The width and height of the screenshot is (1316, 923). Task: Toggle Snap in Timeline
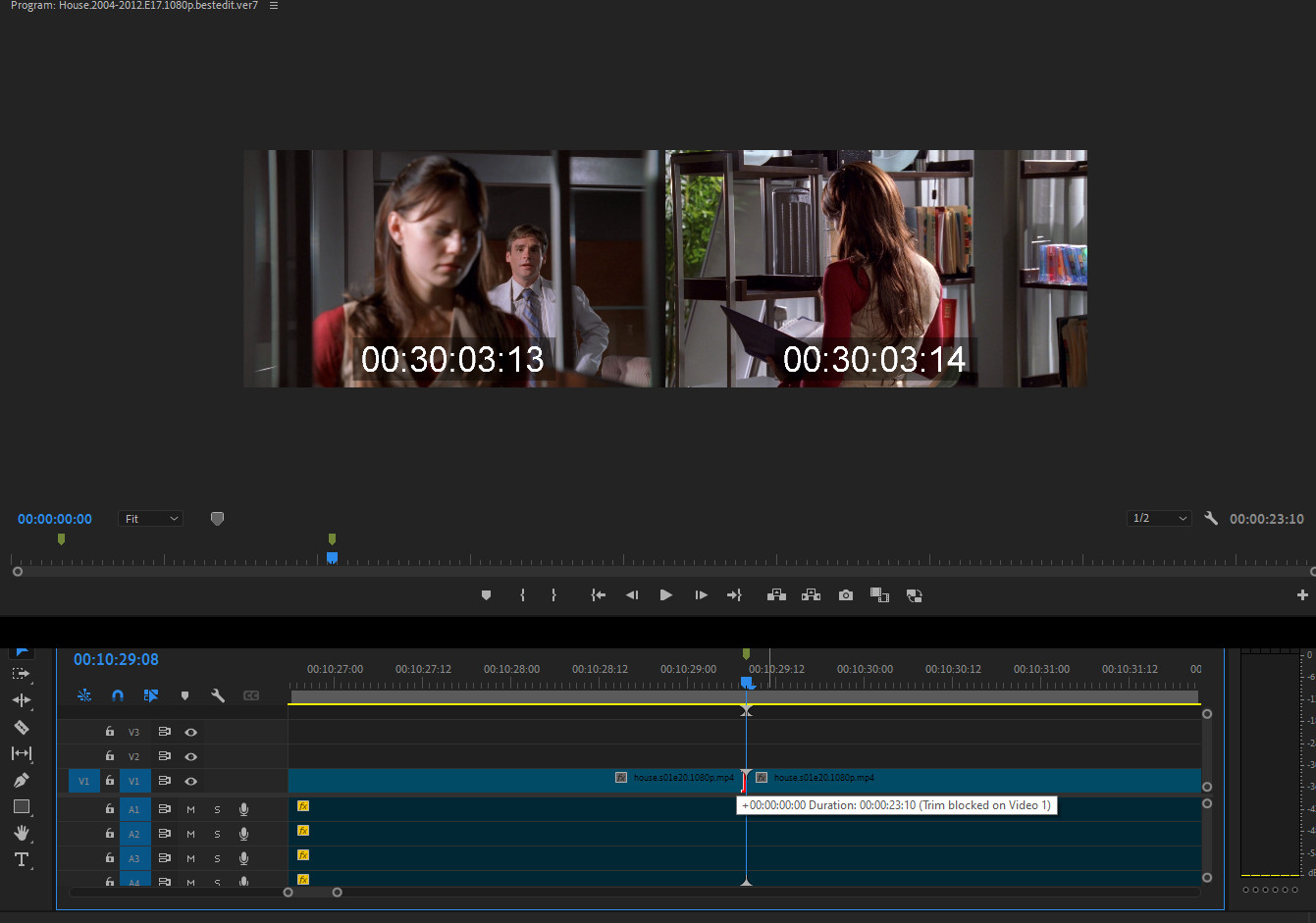click(118, 695)
